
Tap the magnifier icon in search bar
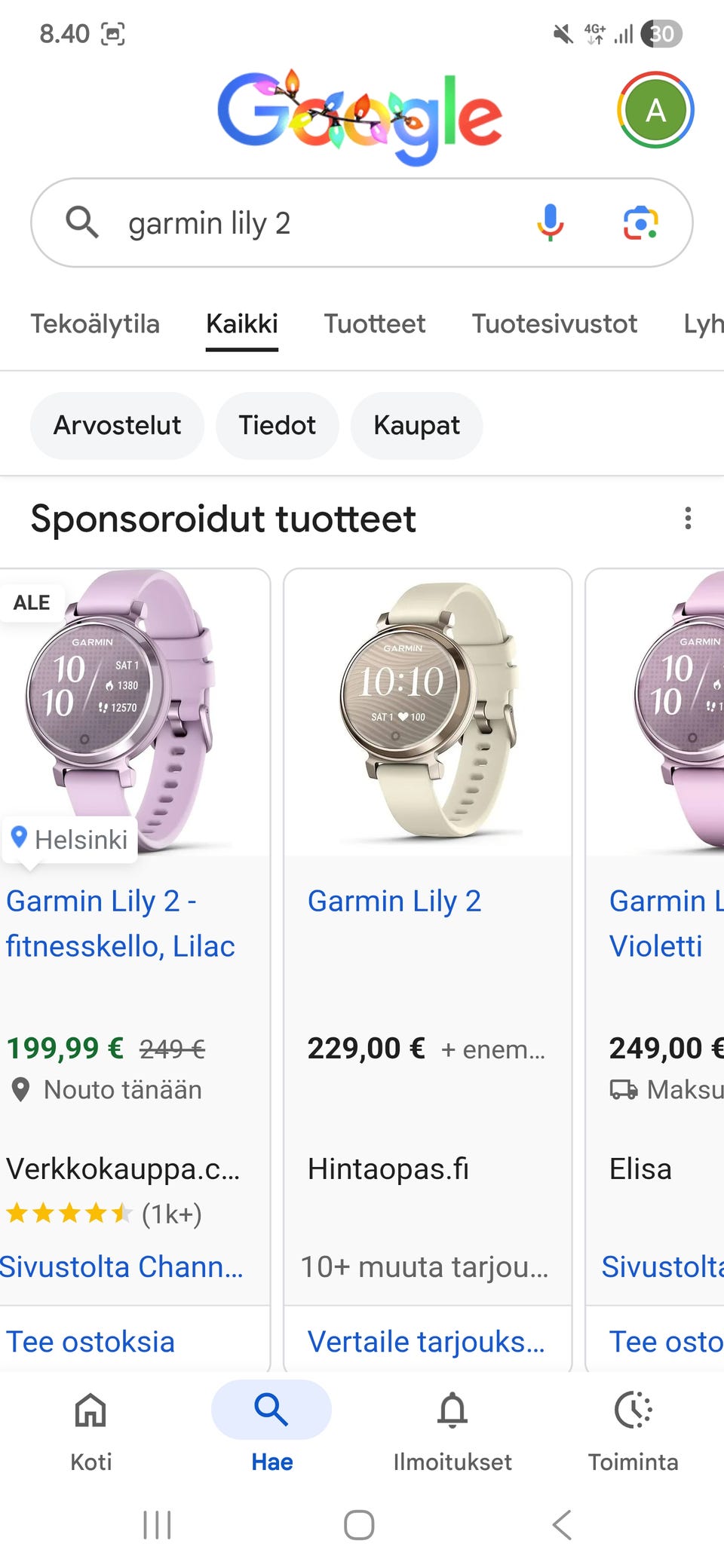(x=81, y=222)
